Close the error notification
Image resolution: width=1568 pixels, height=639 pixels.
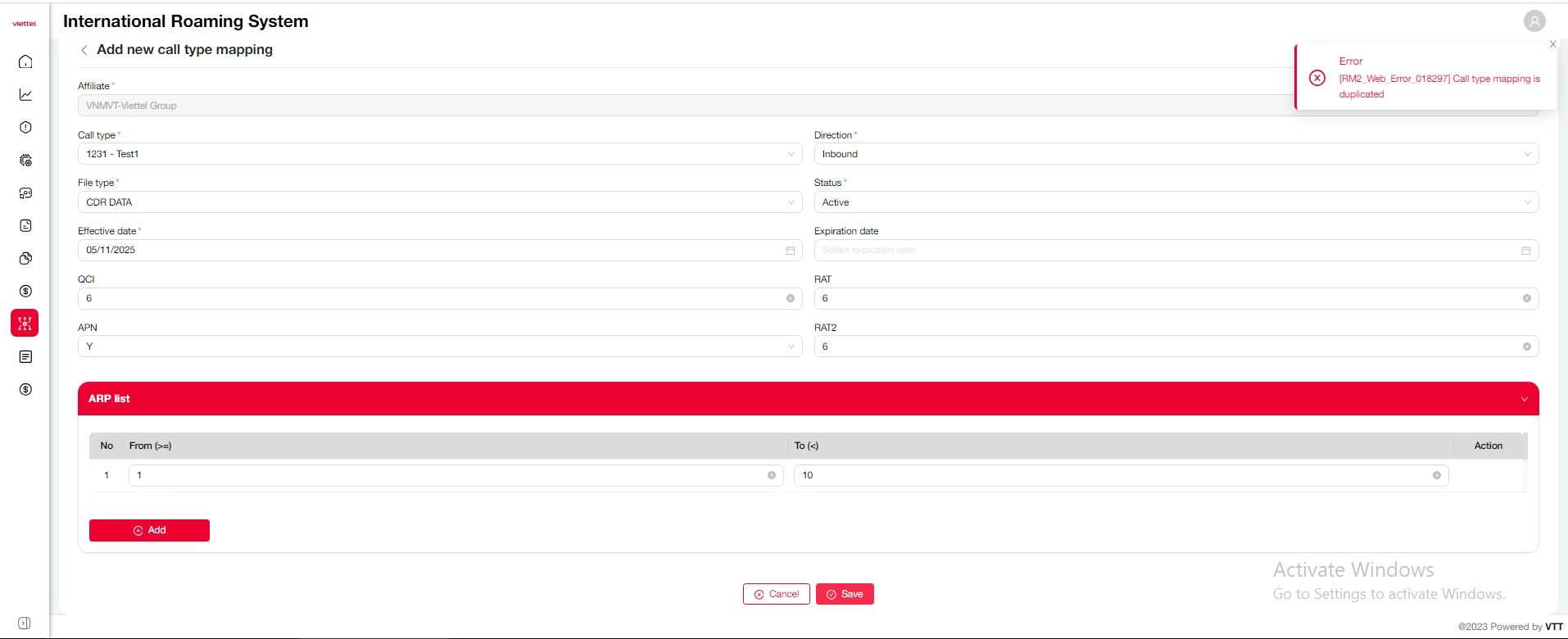tap(1552, 44)
